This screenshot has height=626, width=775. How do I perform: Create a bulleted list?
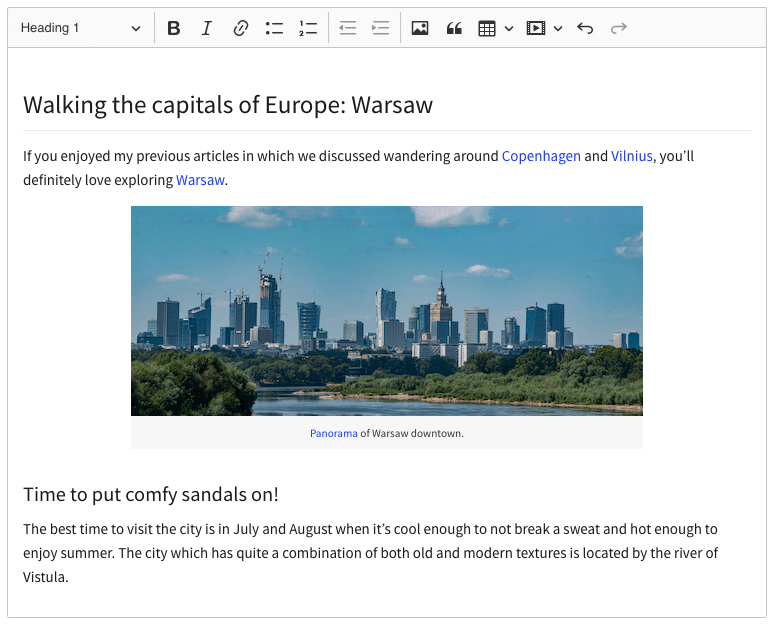click(x=274, y=28)
